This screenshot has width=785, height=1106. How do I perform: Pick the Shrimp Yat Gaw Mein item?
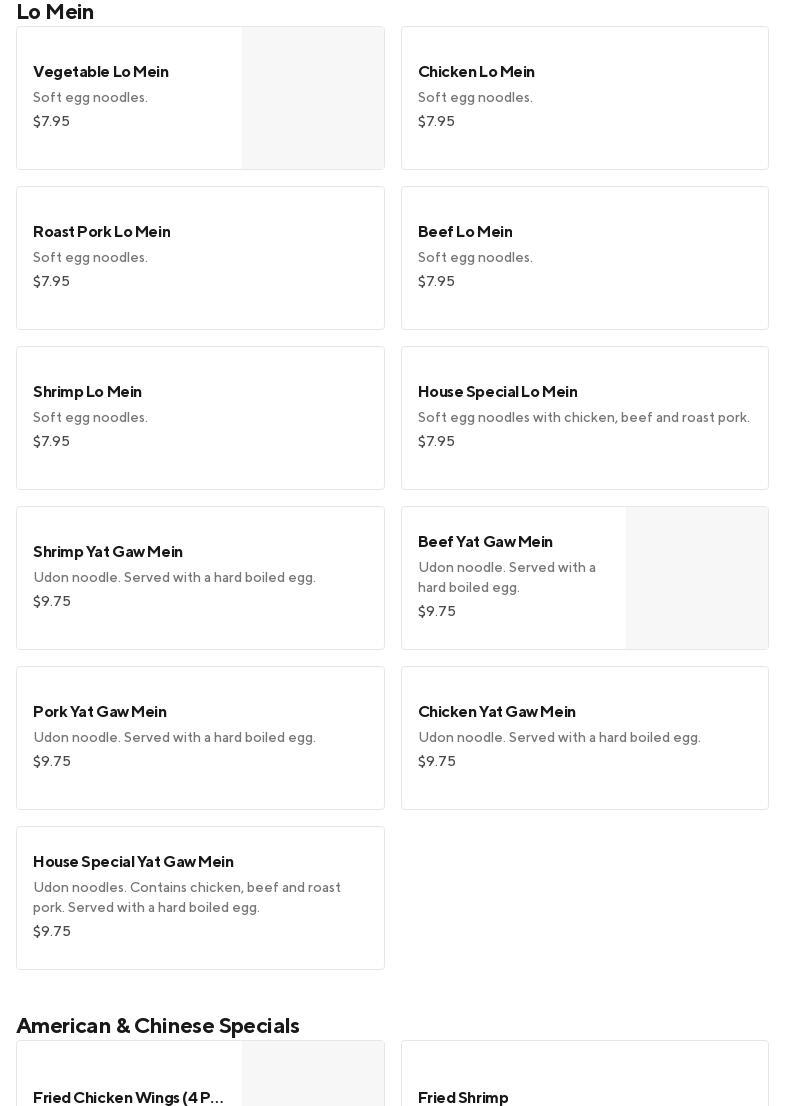[x=108, y=552]
